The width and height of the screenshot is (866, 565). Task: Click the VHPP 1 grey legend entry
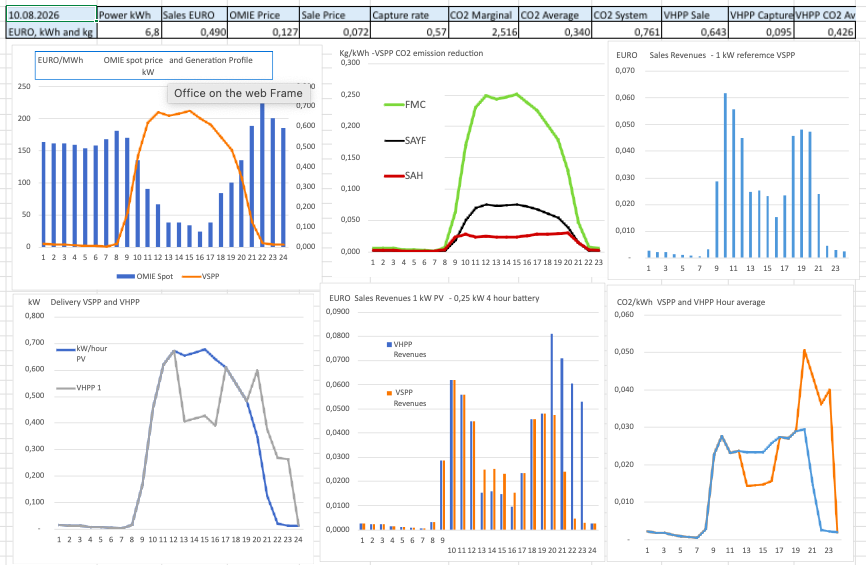[x=79, y=388]
